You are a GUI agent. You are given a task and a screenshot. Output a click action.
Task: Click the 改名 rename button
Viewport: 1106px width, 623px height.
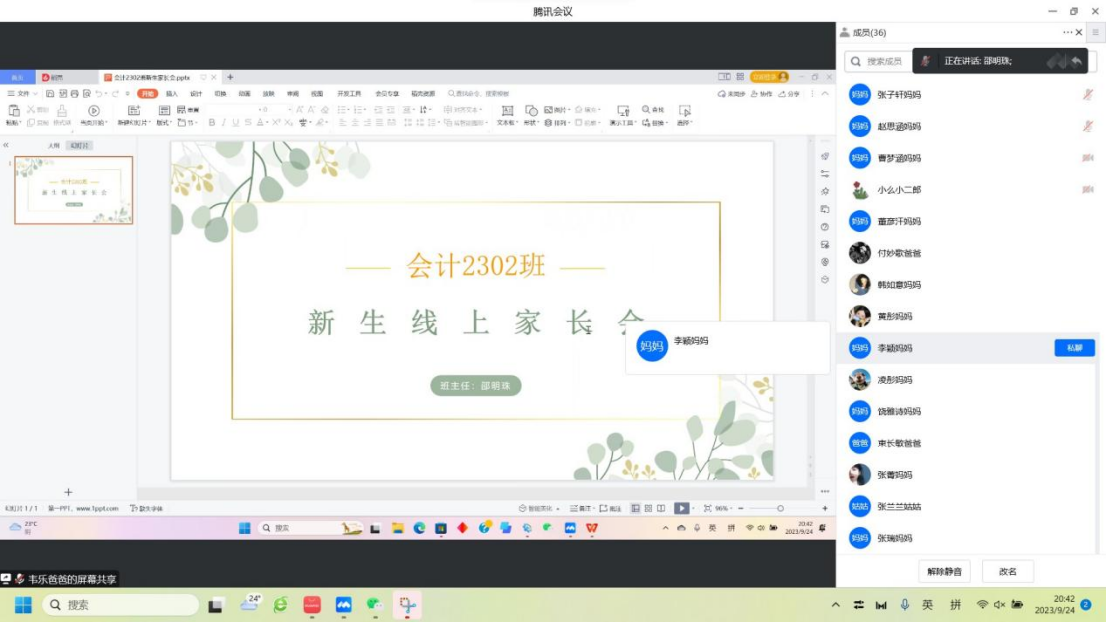[x=1007, y=572]
